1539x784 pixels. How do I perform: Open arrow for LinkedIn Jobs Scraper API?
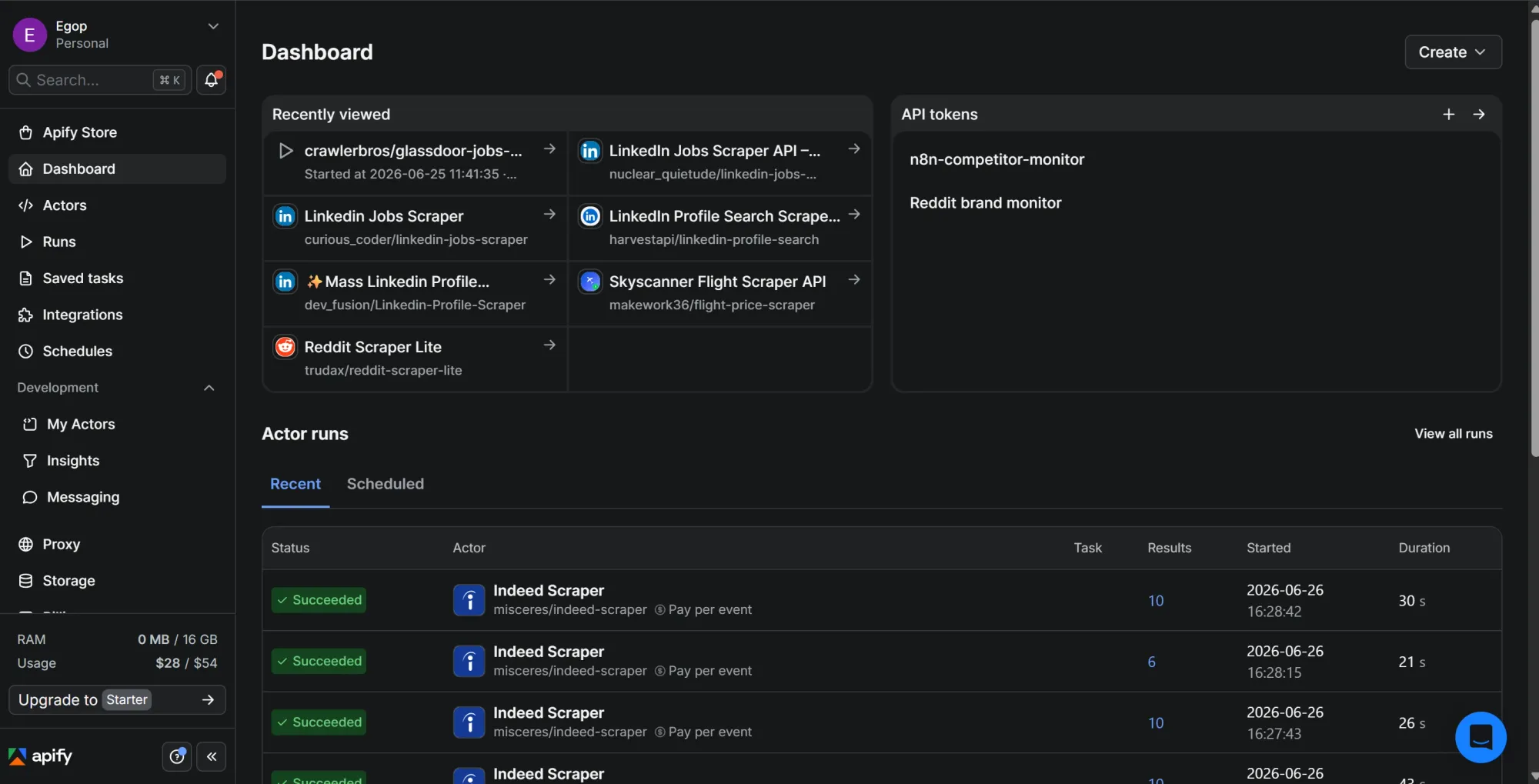[x=853, y=148]
